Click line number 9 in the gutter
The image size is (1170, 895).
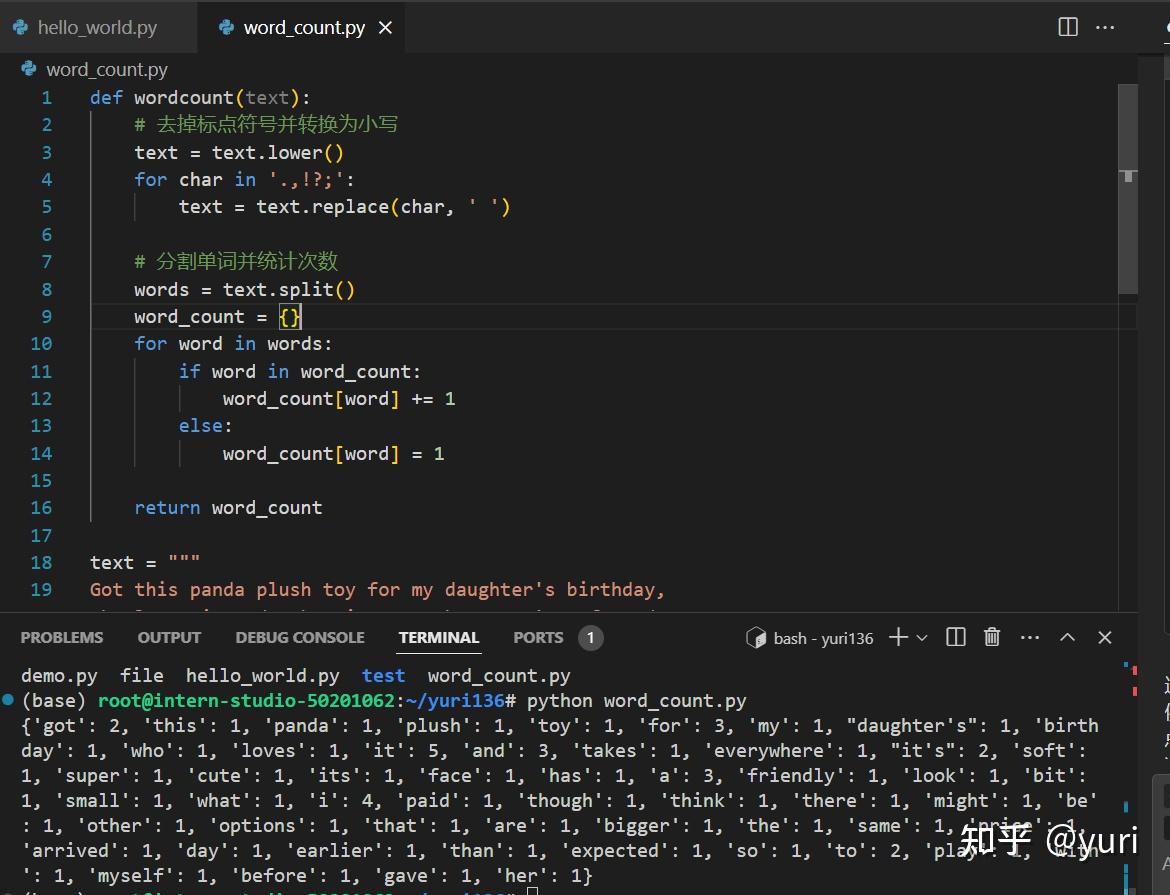point(46,316)
